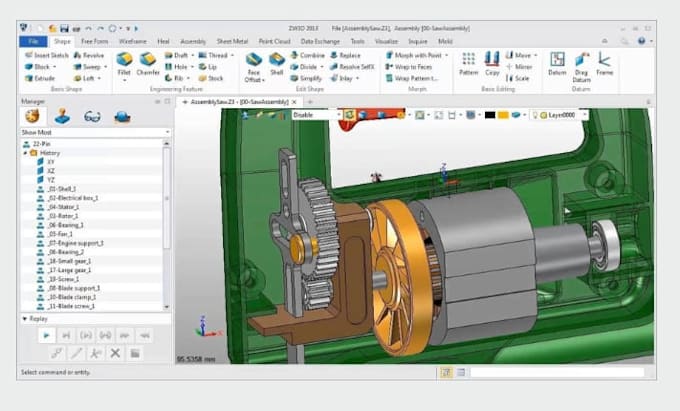
Task: Choose the Extrude tool
Action: coord(40,78)
